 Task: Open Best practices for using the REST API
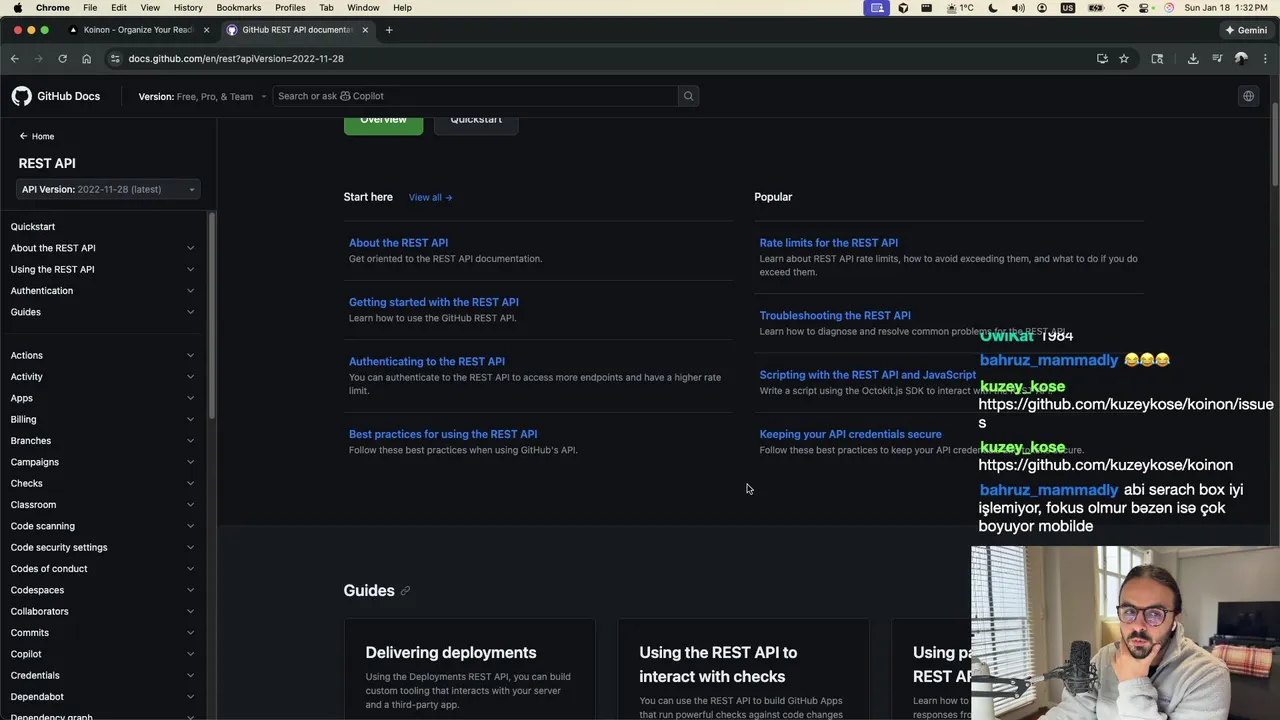[443, 434]
